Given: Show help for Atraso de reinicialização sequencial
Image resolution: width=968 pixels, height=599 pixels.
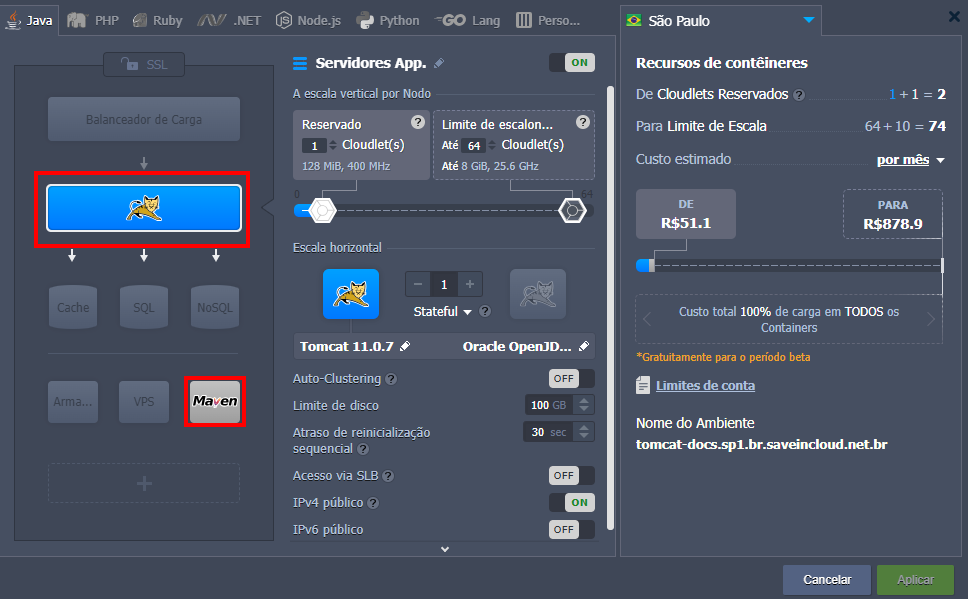Looking at the screenshot, I should 363,449.
